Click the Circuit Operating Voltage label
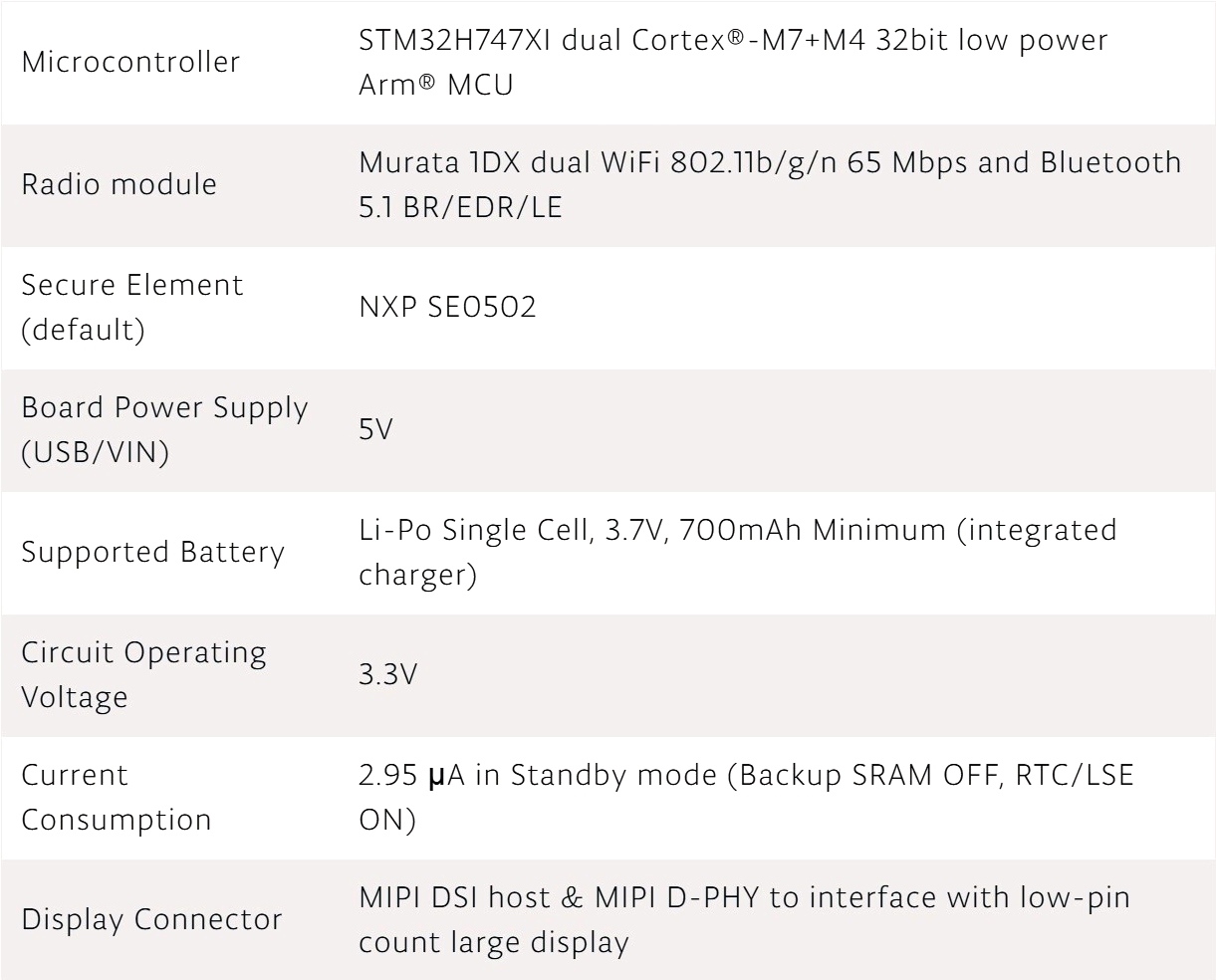Viewport: 1216px width, 980px height. pos(143,674)
